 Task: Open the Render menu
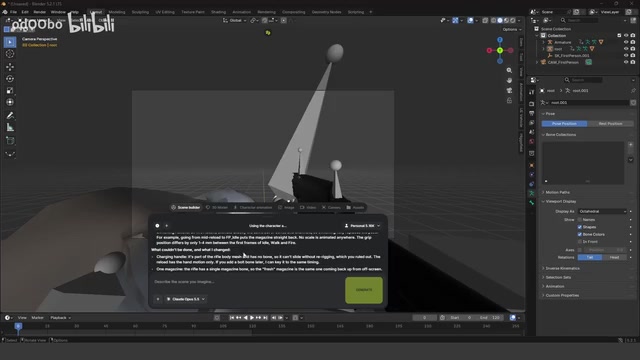point(40,12)
